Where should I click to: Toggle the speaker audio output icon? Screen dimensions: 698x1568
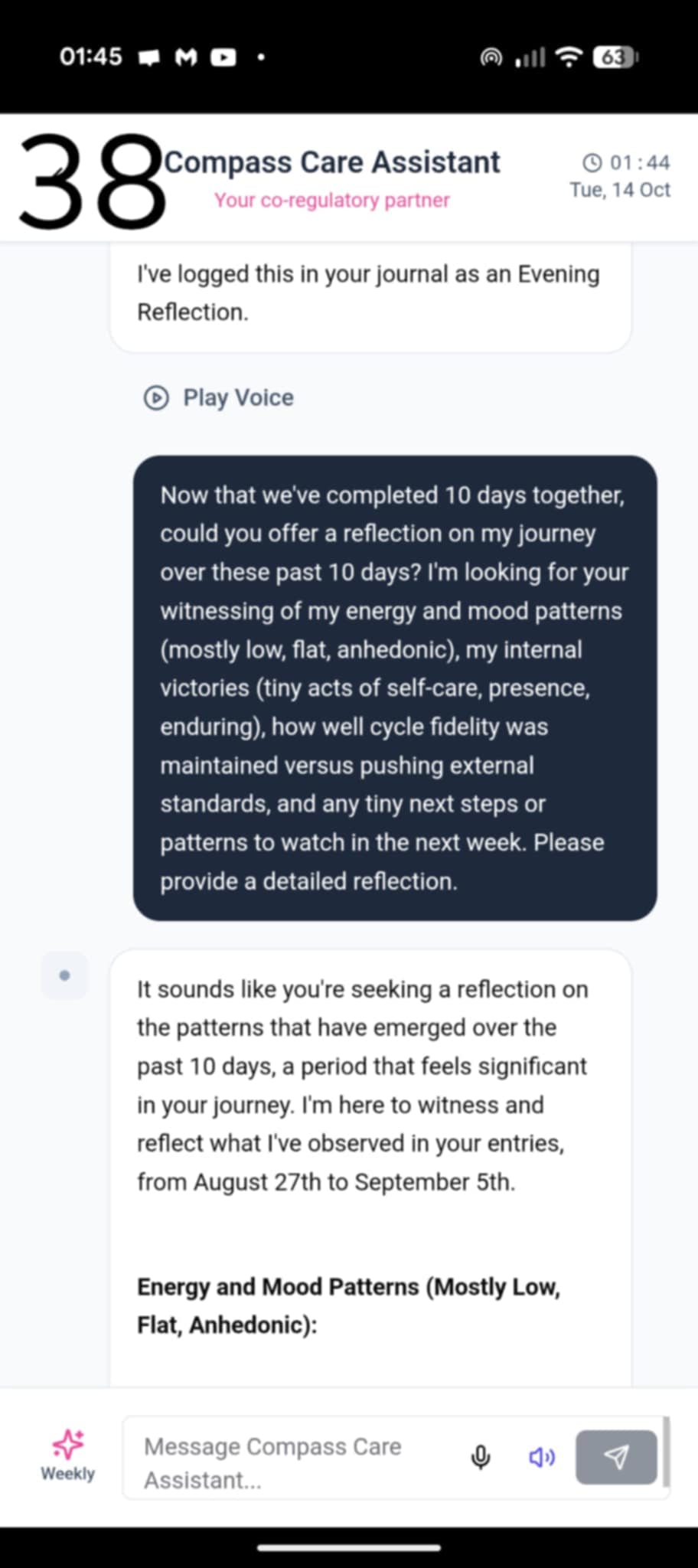[x=542, y=1457]
